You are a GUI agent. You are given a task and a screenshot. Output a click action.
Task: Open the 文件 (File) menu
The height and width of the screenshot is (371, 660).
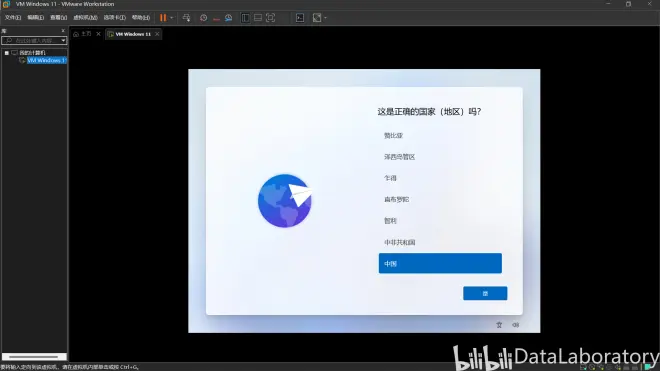pos(13,18)
